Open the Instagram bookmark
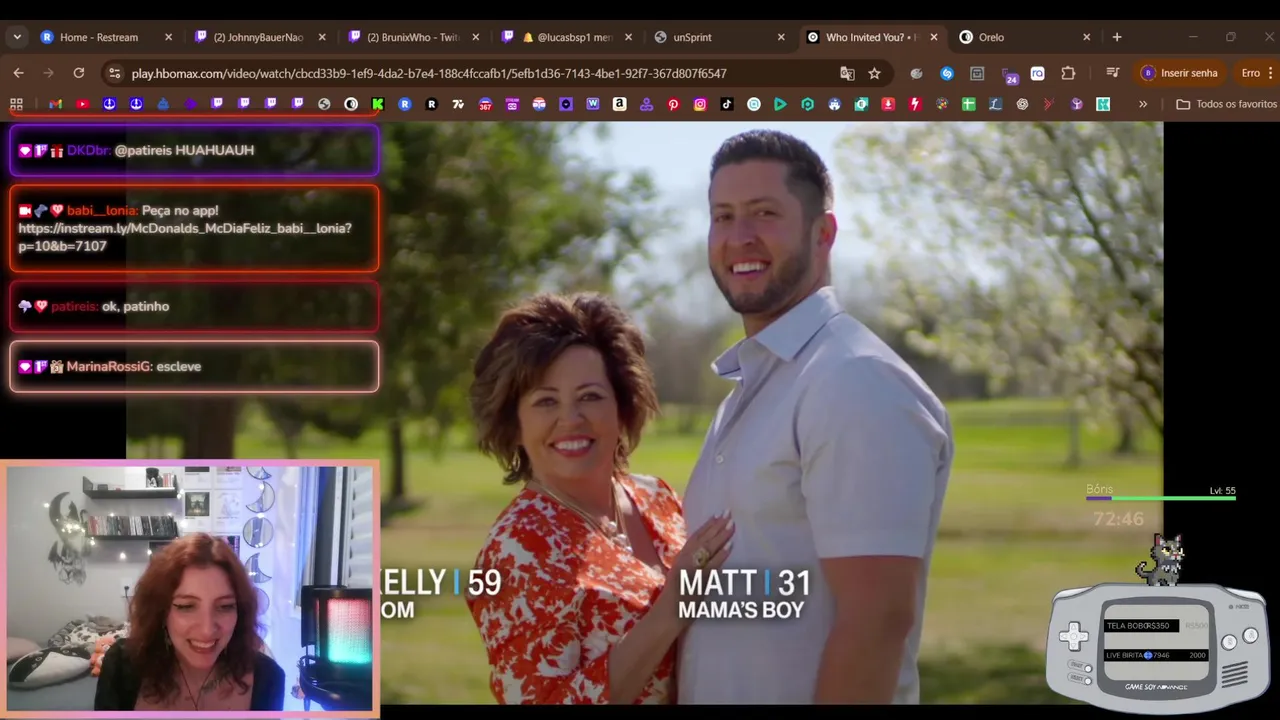 700,104
